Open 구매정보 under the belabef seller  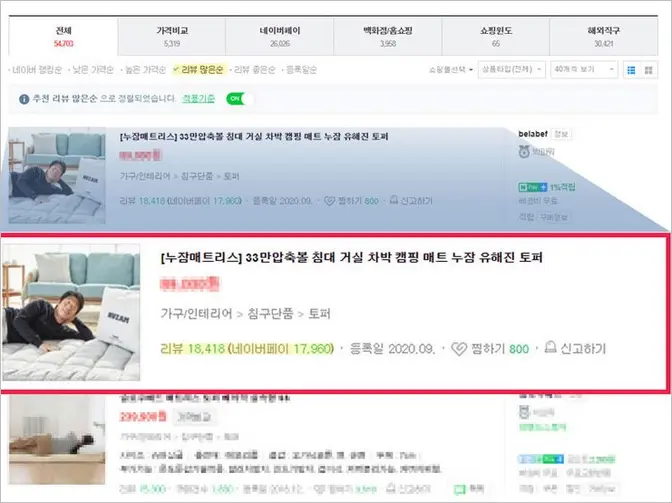coord(554,217)
